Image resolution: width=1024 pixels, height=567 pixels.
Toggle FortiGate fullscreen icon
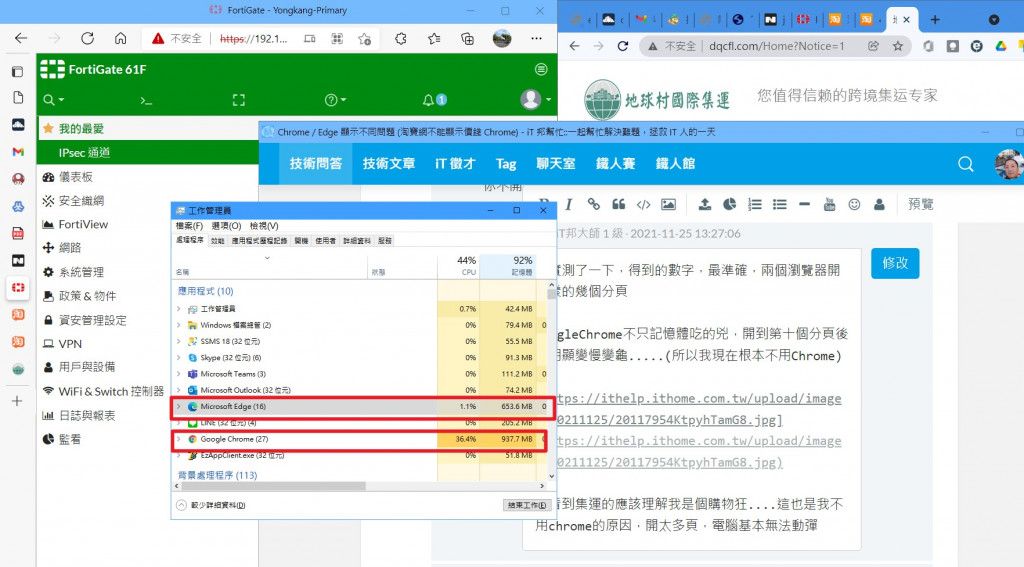(239, 100)
